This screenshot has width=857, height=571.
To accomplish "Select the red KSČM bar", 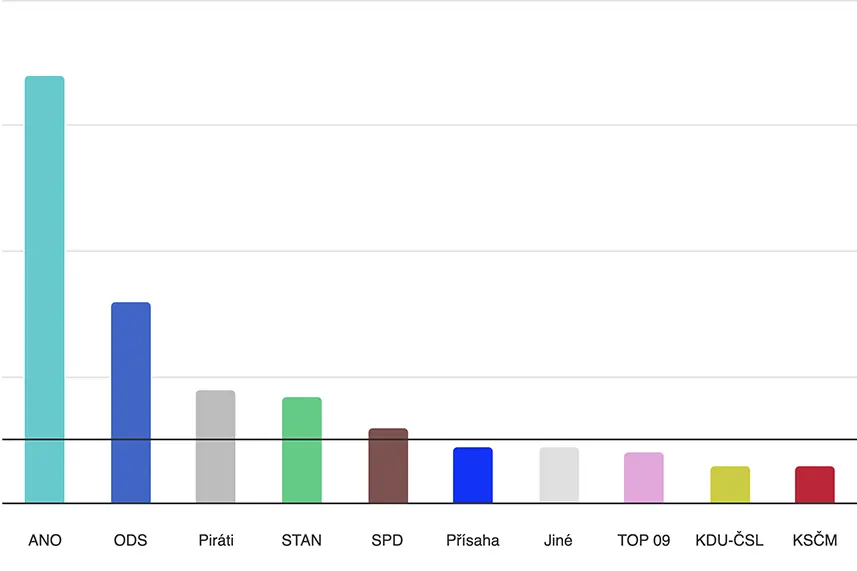I will 815,484.
